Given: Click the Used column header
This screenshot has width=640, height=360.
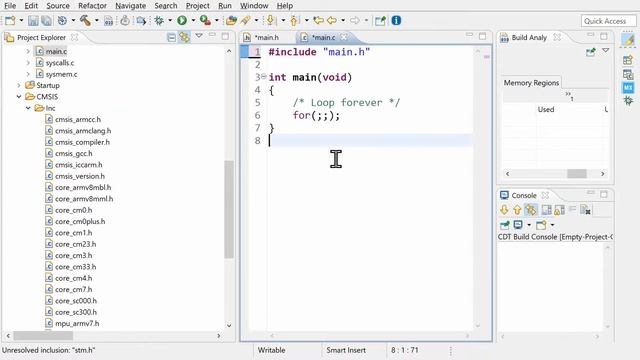Looking at the screenshot, I should tap(546, 109).
